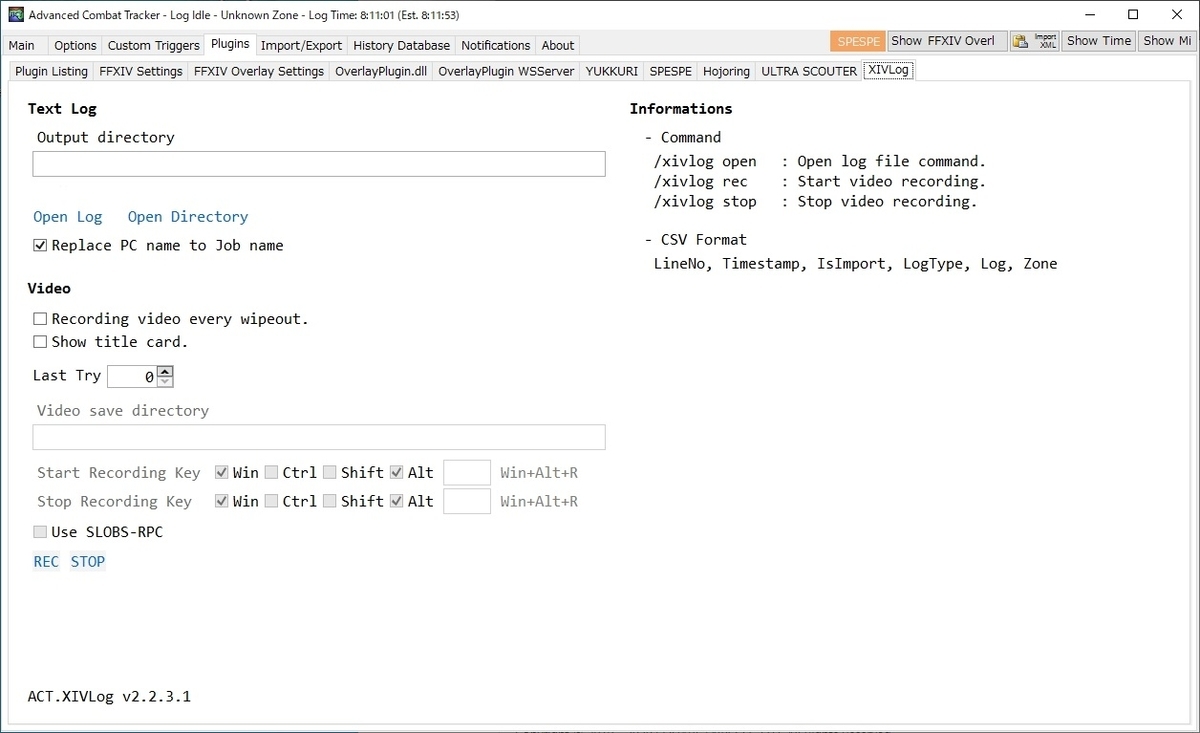Image resolution: width=1200 pixels, height=733 pixels.
Task: Enable the Use SLOBS-RPC checkbox
Action: coord(40,532)
